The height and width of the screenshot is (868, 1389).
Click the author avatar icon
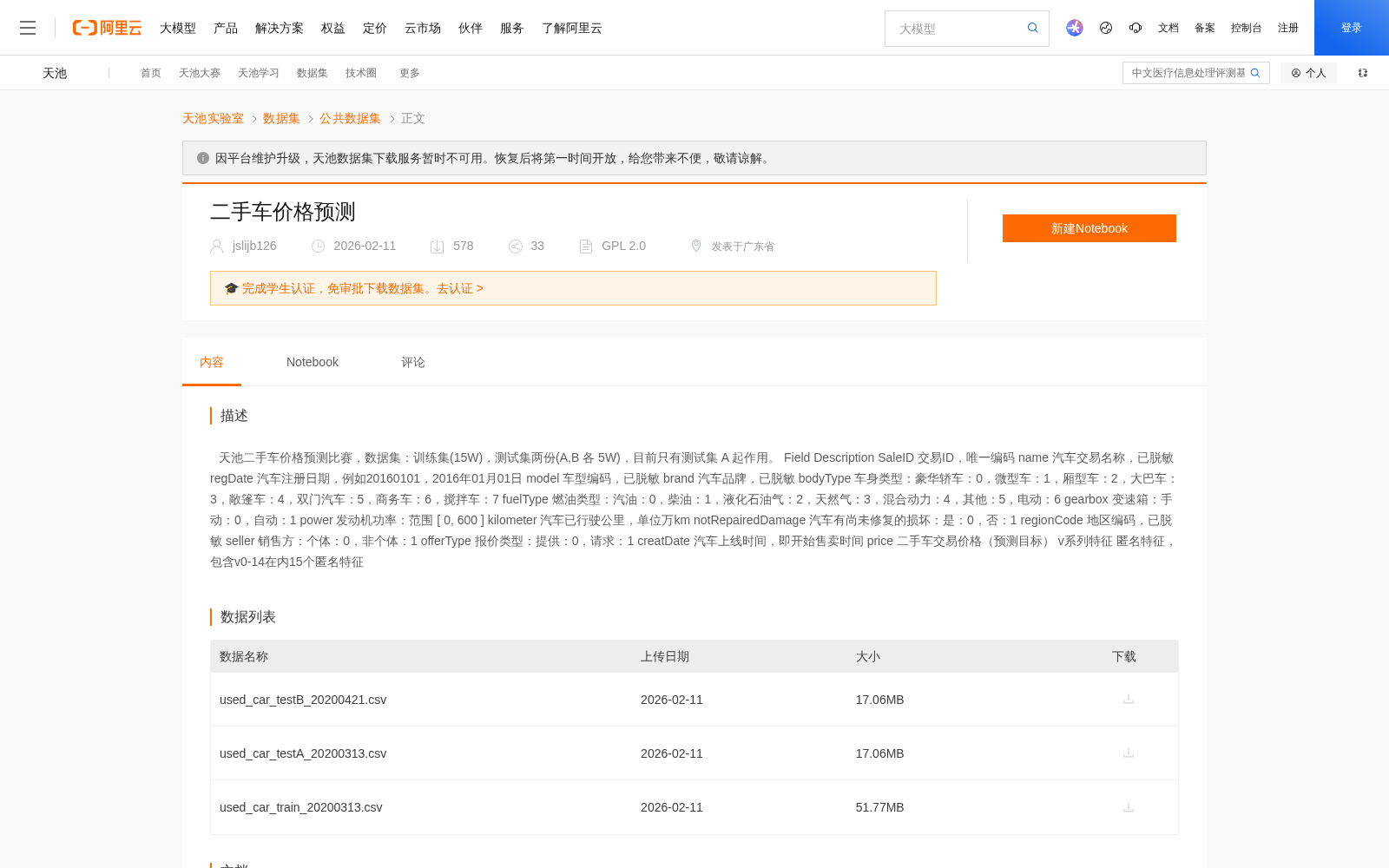click(217, 247)
